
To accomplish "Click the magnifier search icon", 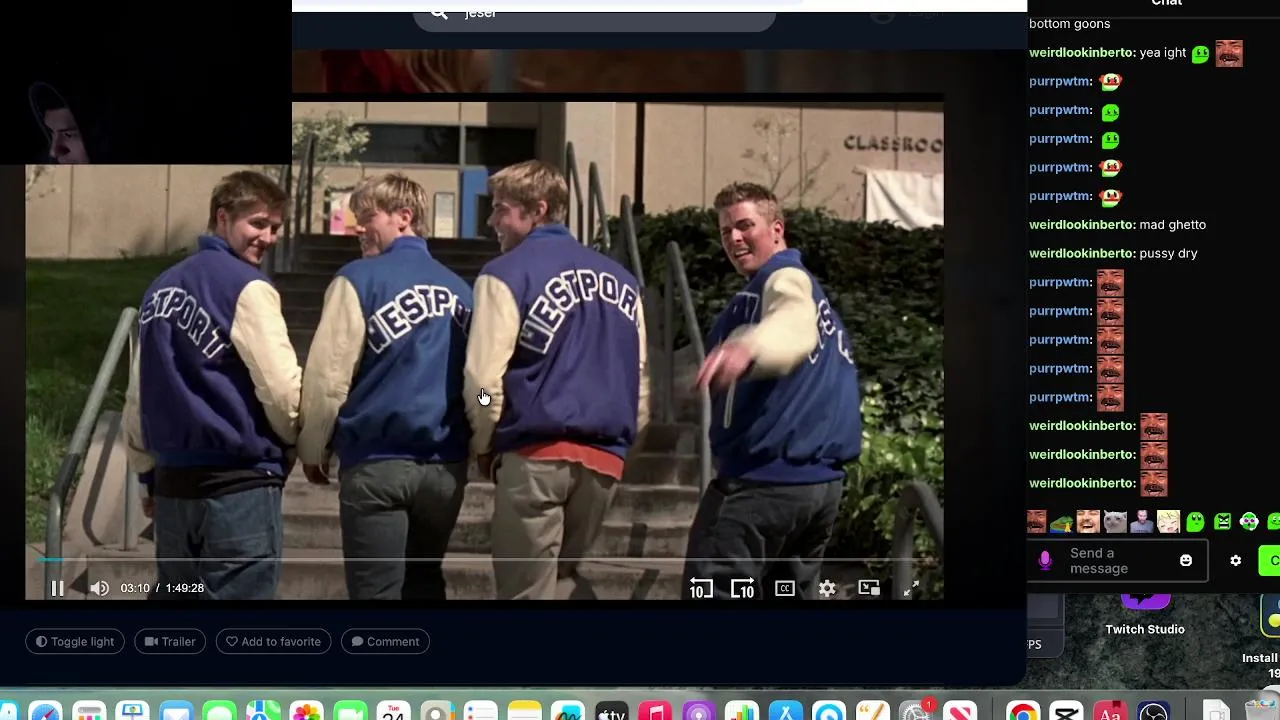I will [x=439, y=12].
